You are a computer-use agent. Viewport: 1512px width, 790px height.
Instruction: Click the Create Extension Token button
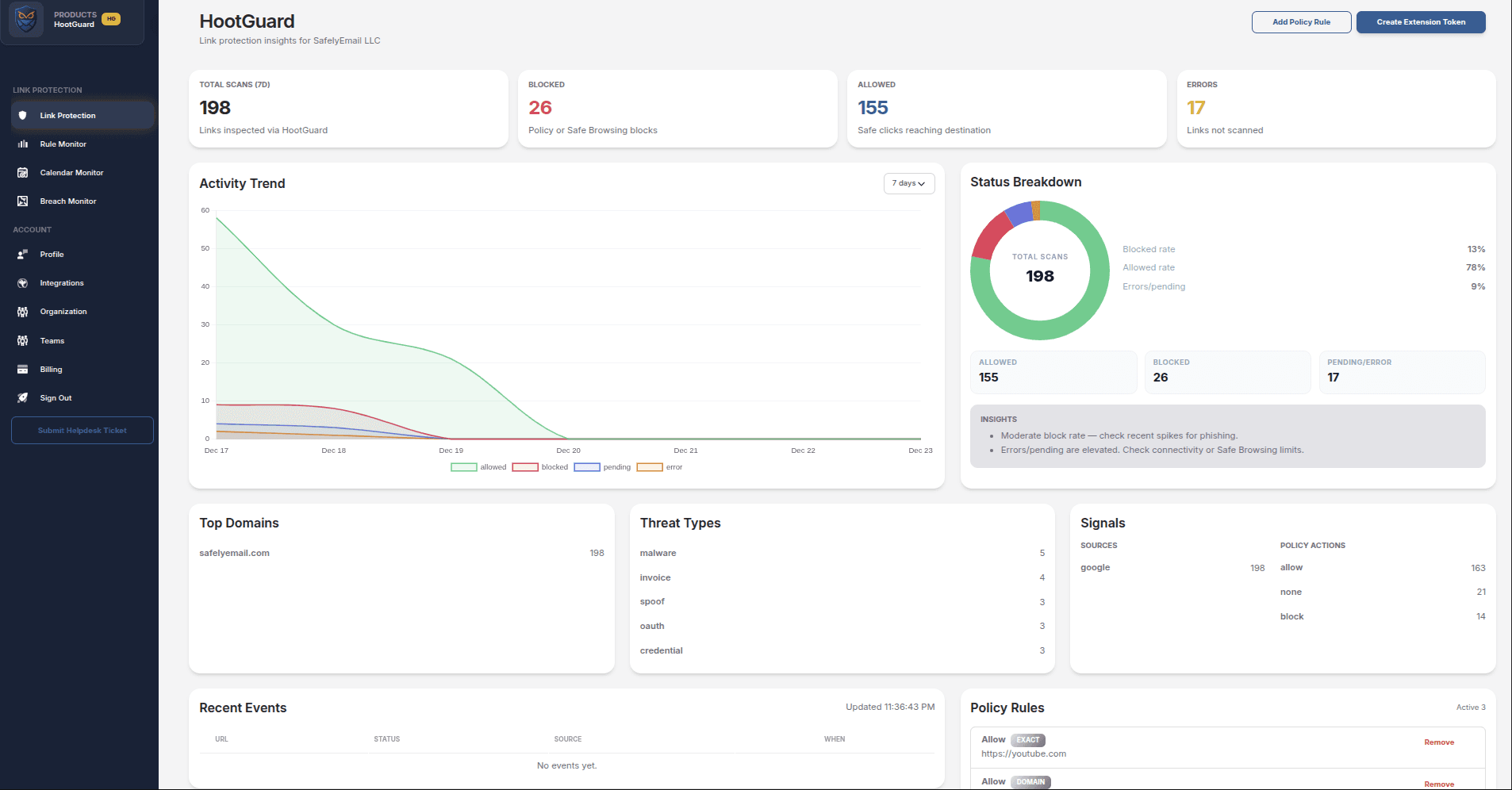pyautogui.click(x=1420, y=22)
